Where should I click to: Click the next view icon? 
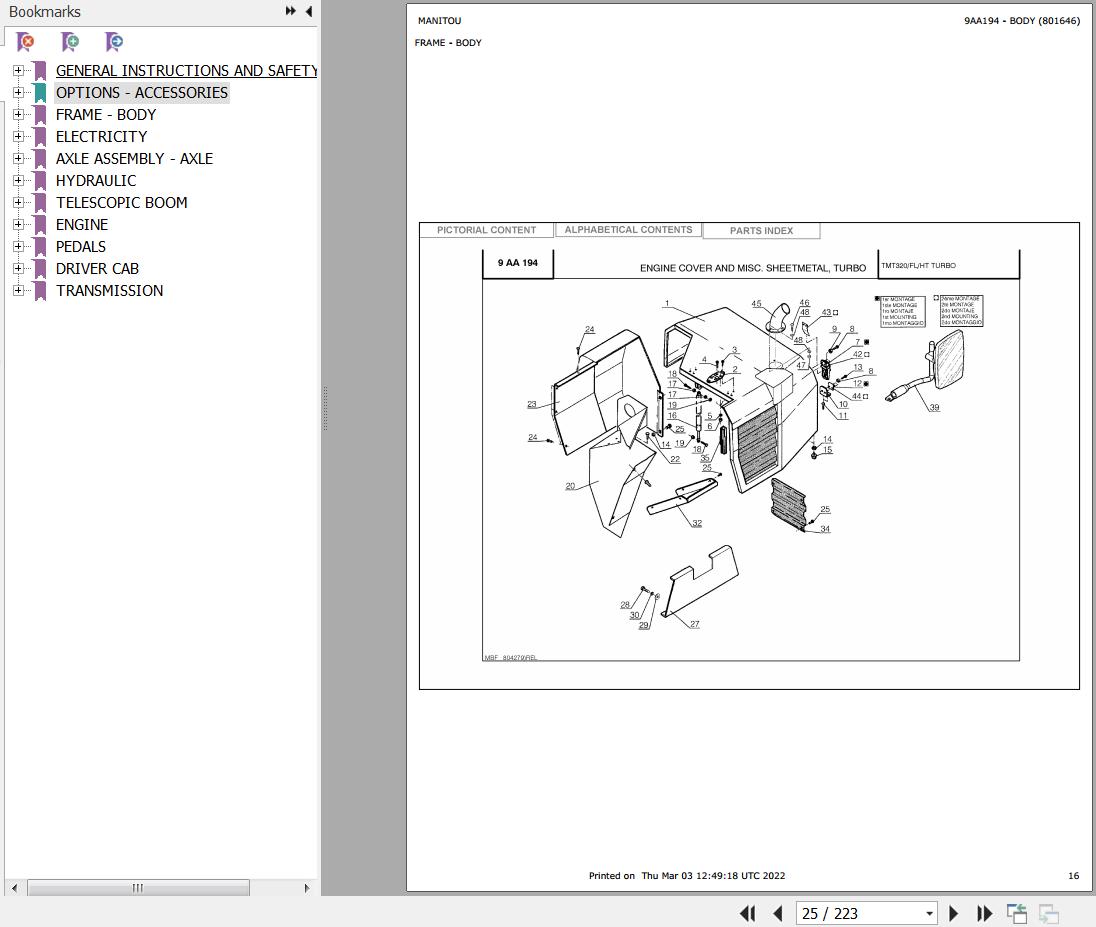click(x=1048, y=913)
